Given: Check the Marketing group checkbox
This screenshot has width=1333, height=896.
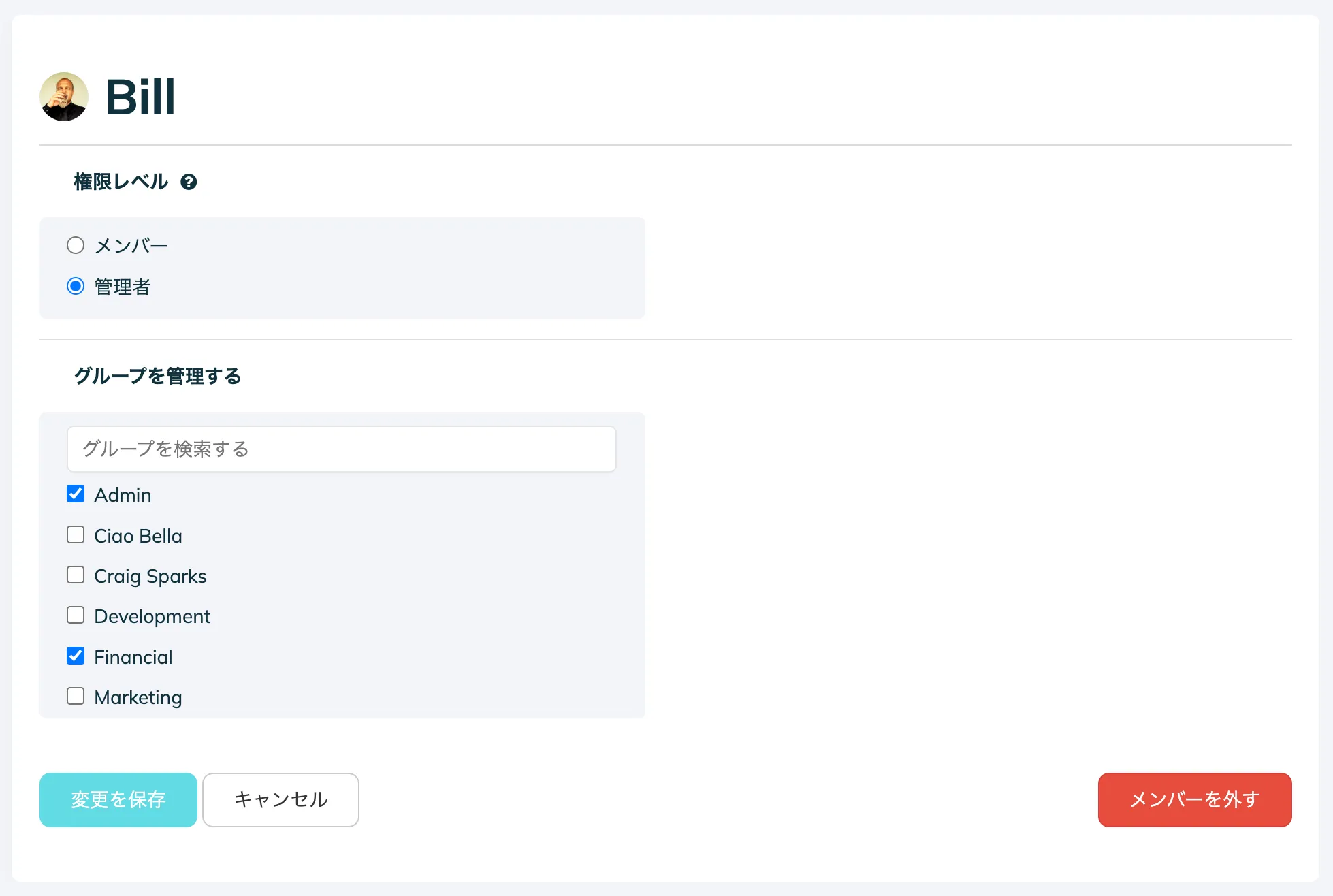Looking at the screenshot, I should click(76, 696).
